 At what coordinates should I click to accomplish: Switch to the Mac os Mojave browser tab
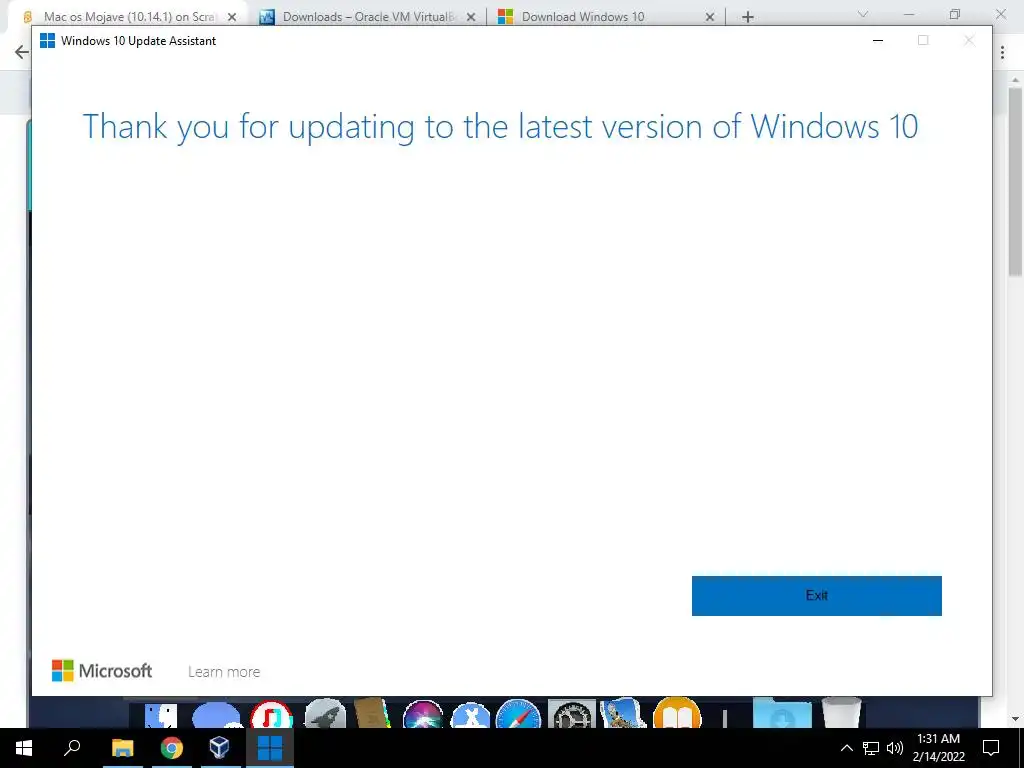(129, 16)
